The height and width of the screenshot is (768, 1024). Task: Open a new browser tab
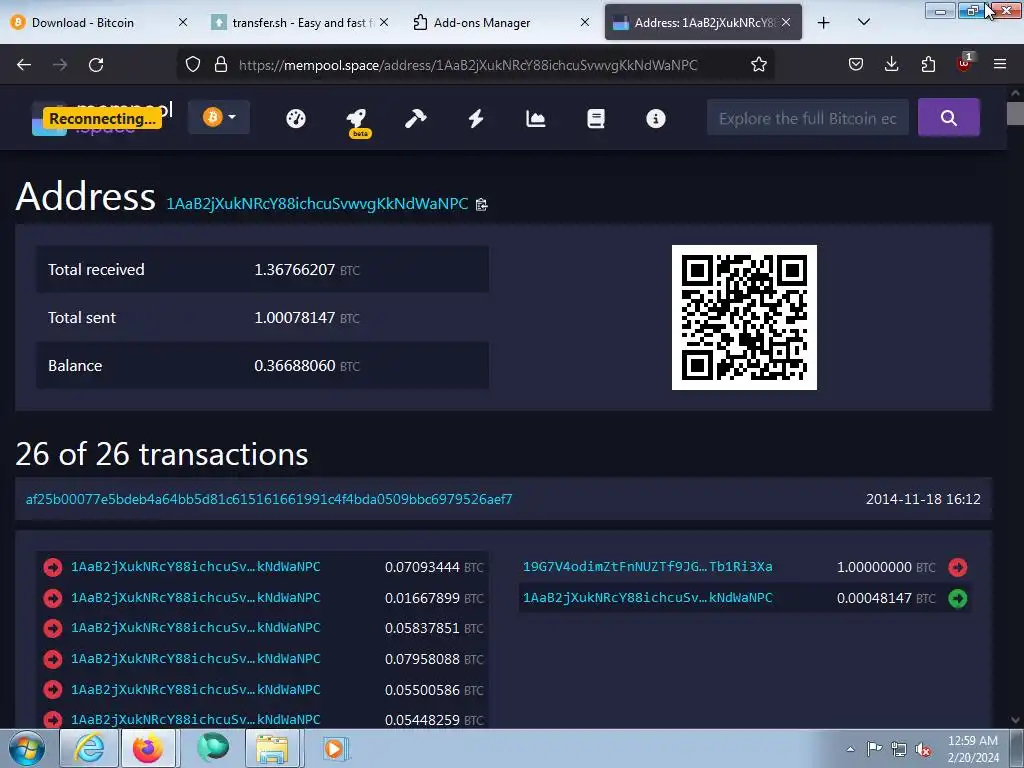click(x=824, y=23)
